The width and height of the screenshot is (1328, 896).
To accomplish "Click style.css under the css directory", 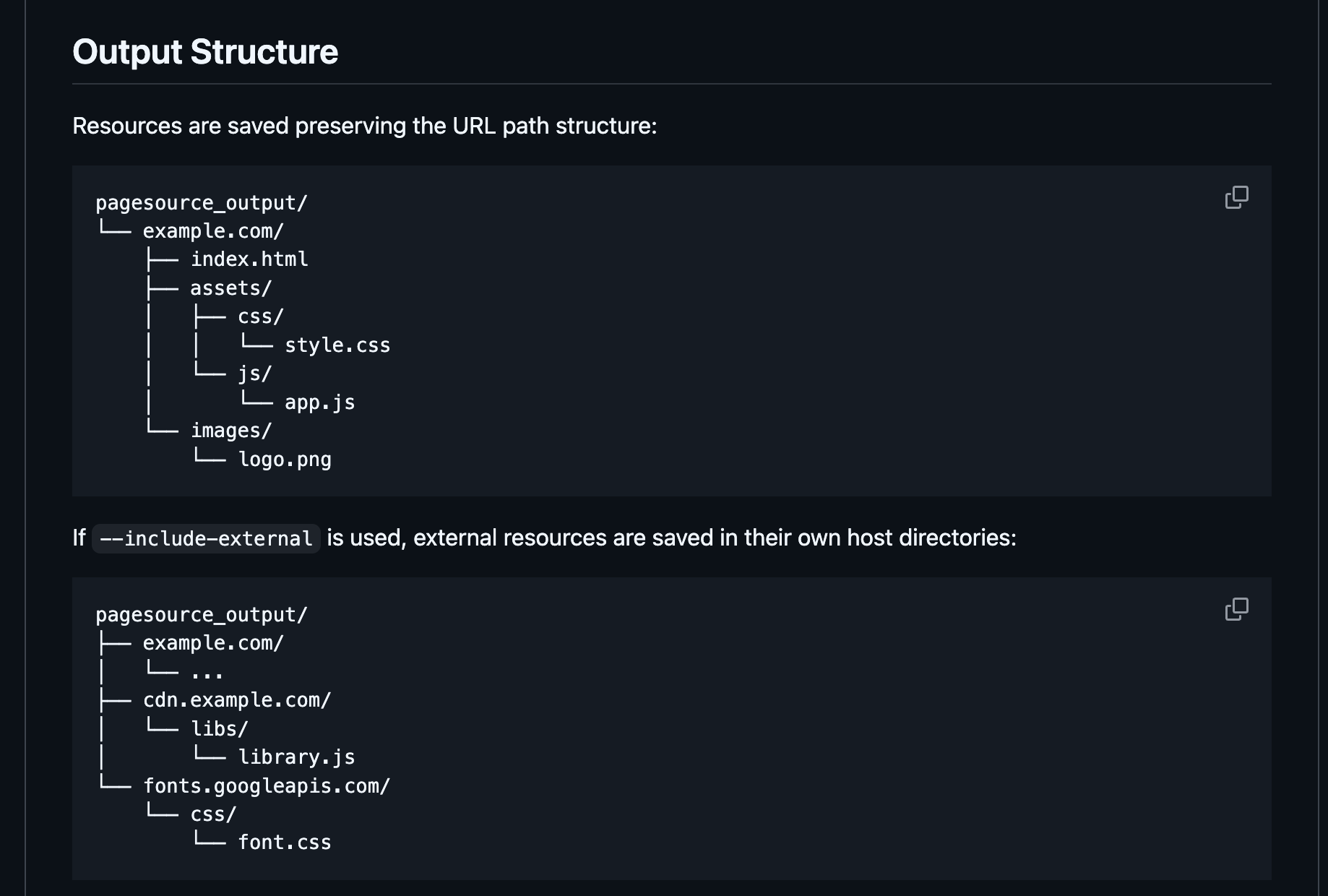I will click(x=337, y=345).
